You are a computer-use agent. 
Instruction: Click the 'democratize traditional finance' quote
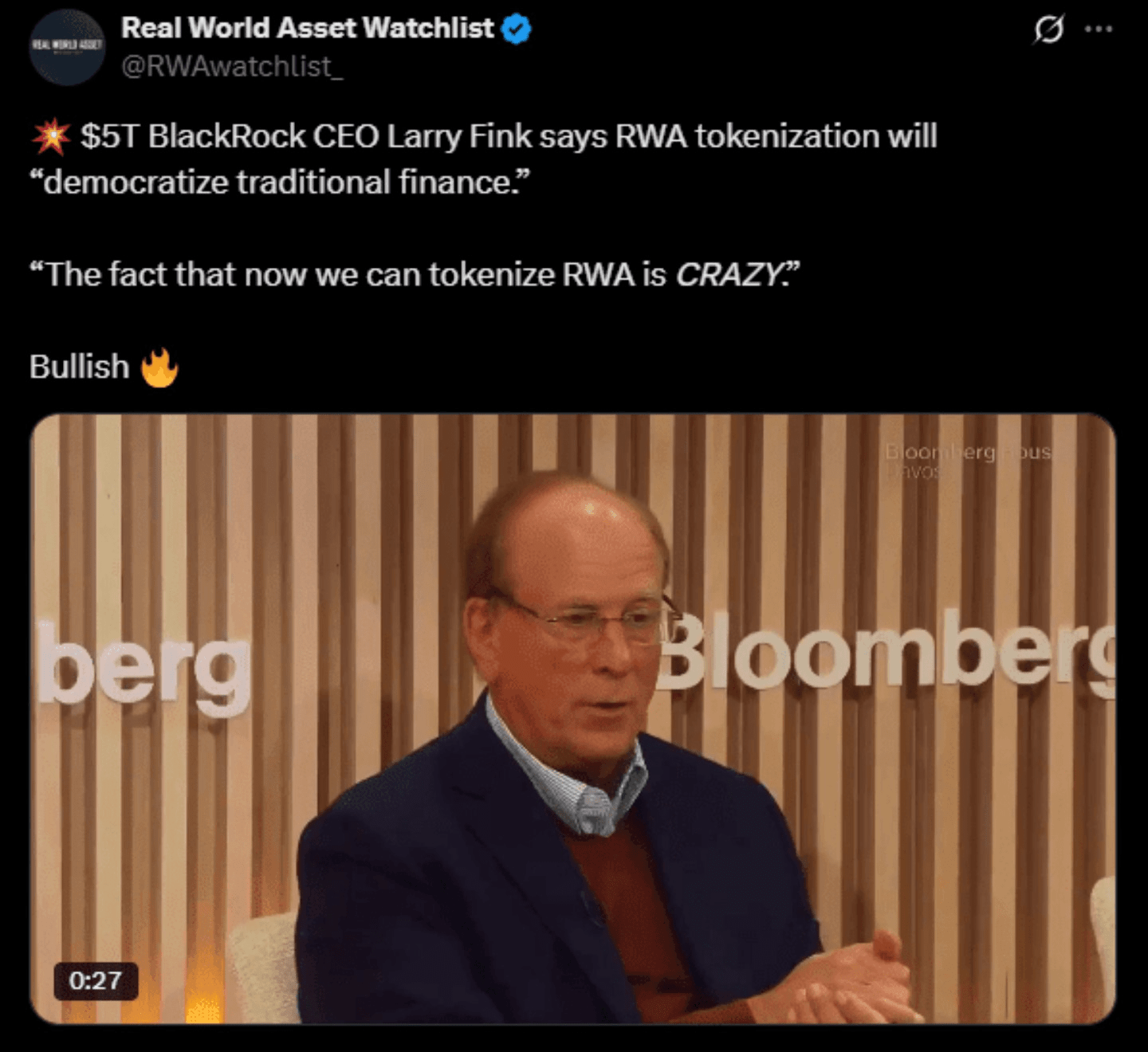click(x=279, y=183)
